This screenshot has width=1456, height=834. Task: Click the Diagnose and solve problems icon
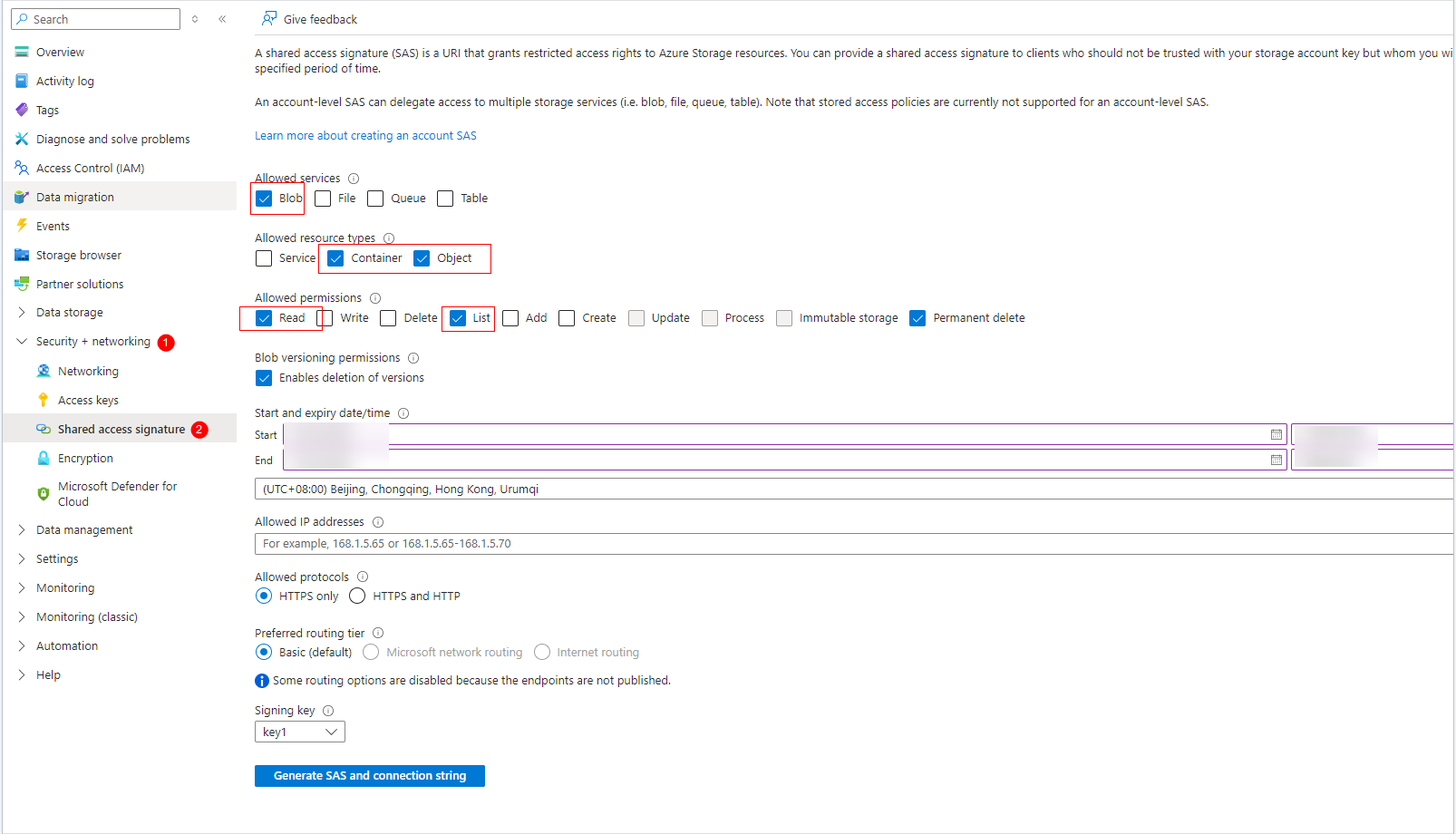tap(22, 140)
